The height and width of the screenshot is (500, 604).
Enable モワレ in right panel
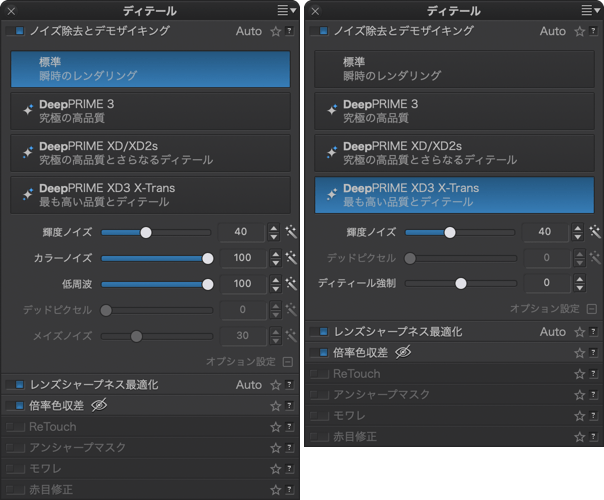[319, 416]
